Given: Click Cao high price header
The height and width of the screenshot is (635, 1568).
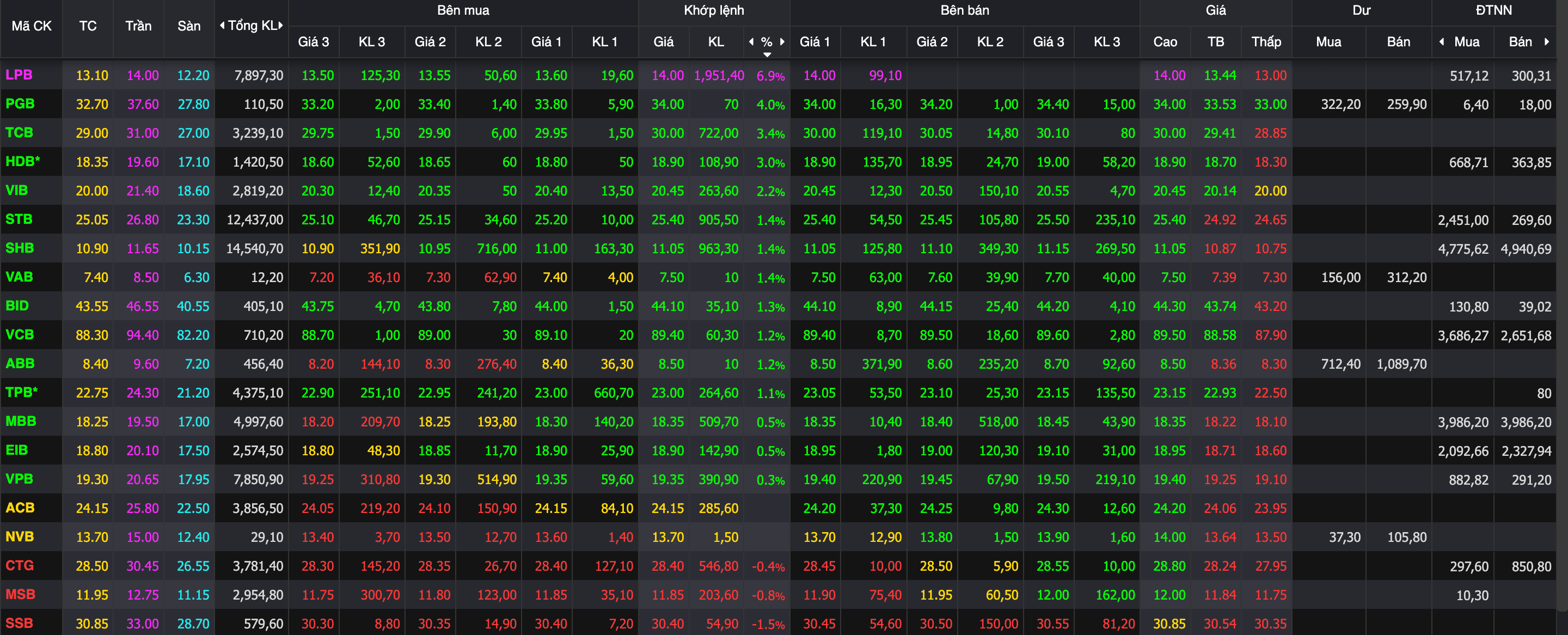Looking at the screenshot, I should [x=1165, y=41].
